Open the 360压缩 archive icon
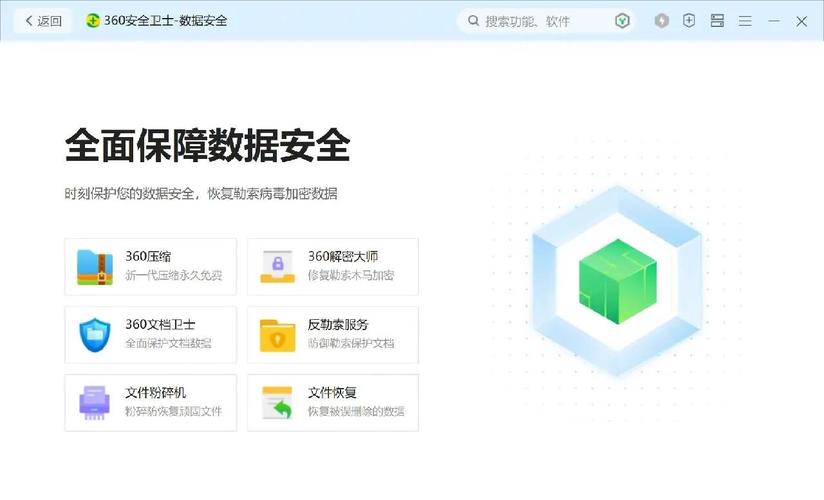The width and height of the screenshot is (824, 500). click(95, 266)
